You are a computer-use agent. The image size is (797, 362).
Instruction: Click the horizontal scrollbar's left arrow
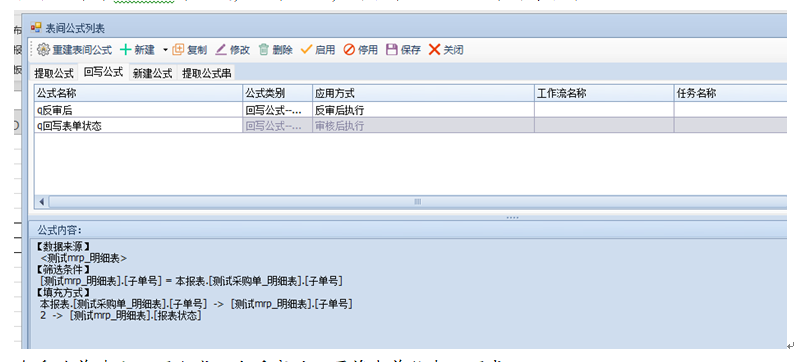pyautogui.click(x=41, y=202)
